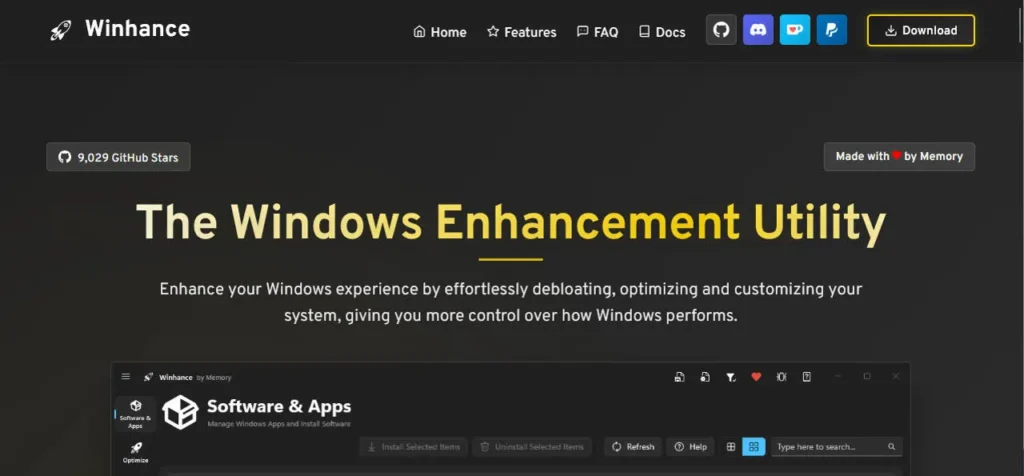Click the app preview screenshot title 'Winhance by Memory'
Image resolution: width=1024 pixels, height=476 pixels.
(x=195, y=377)
